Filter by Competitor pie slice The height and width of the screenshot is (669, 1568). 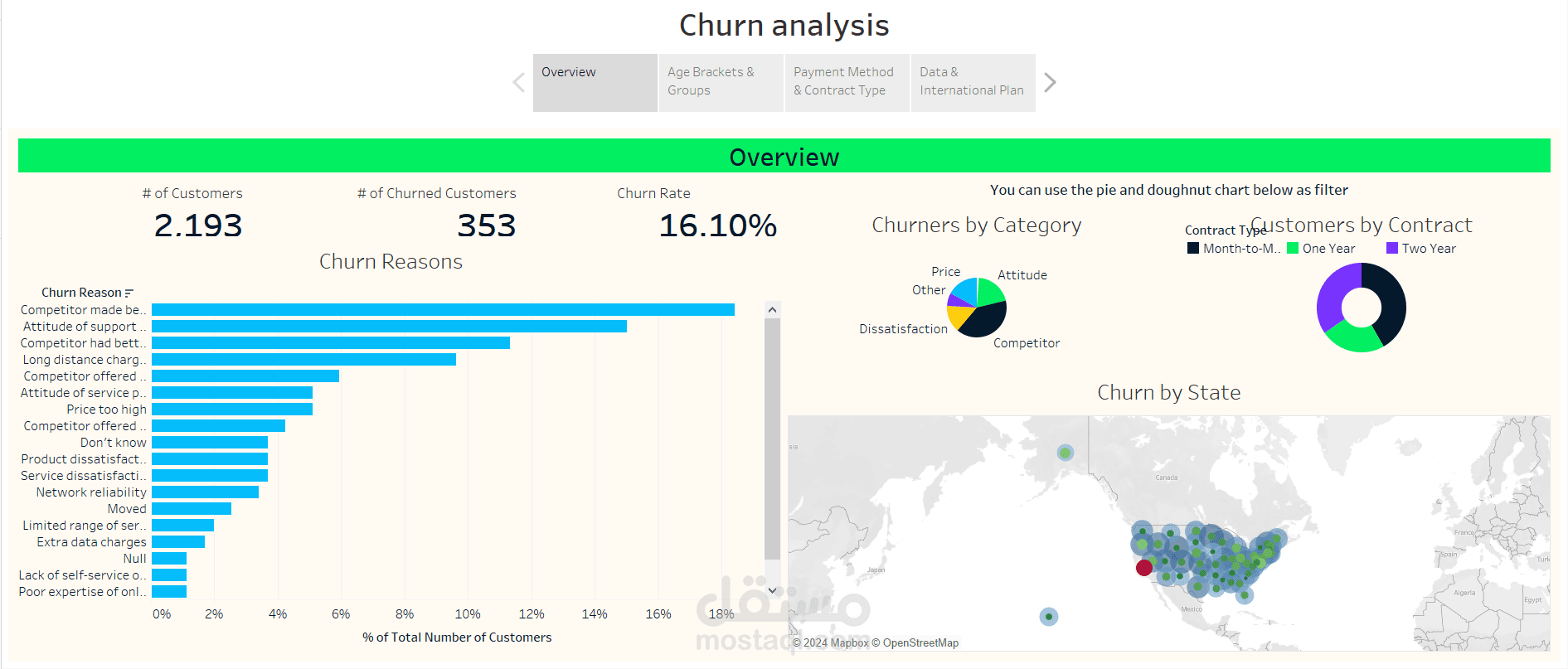click(988, 320)
